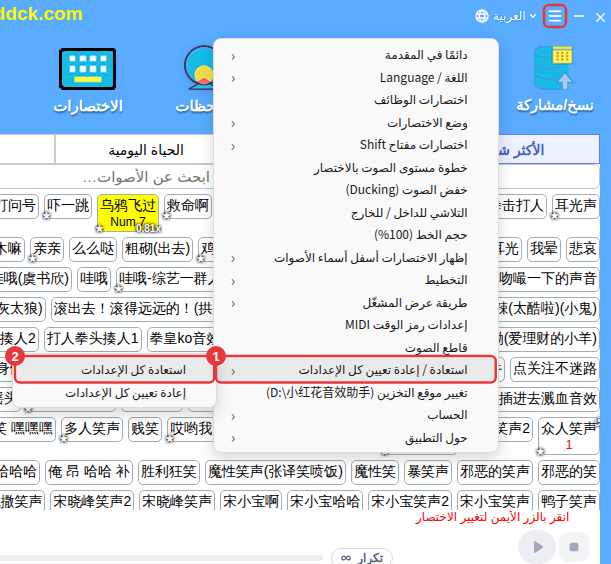
Task: Expand الحساب account submenu
Action: coord(356,415)
